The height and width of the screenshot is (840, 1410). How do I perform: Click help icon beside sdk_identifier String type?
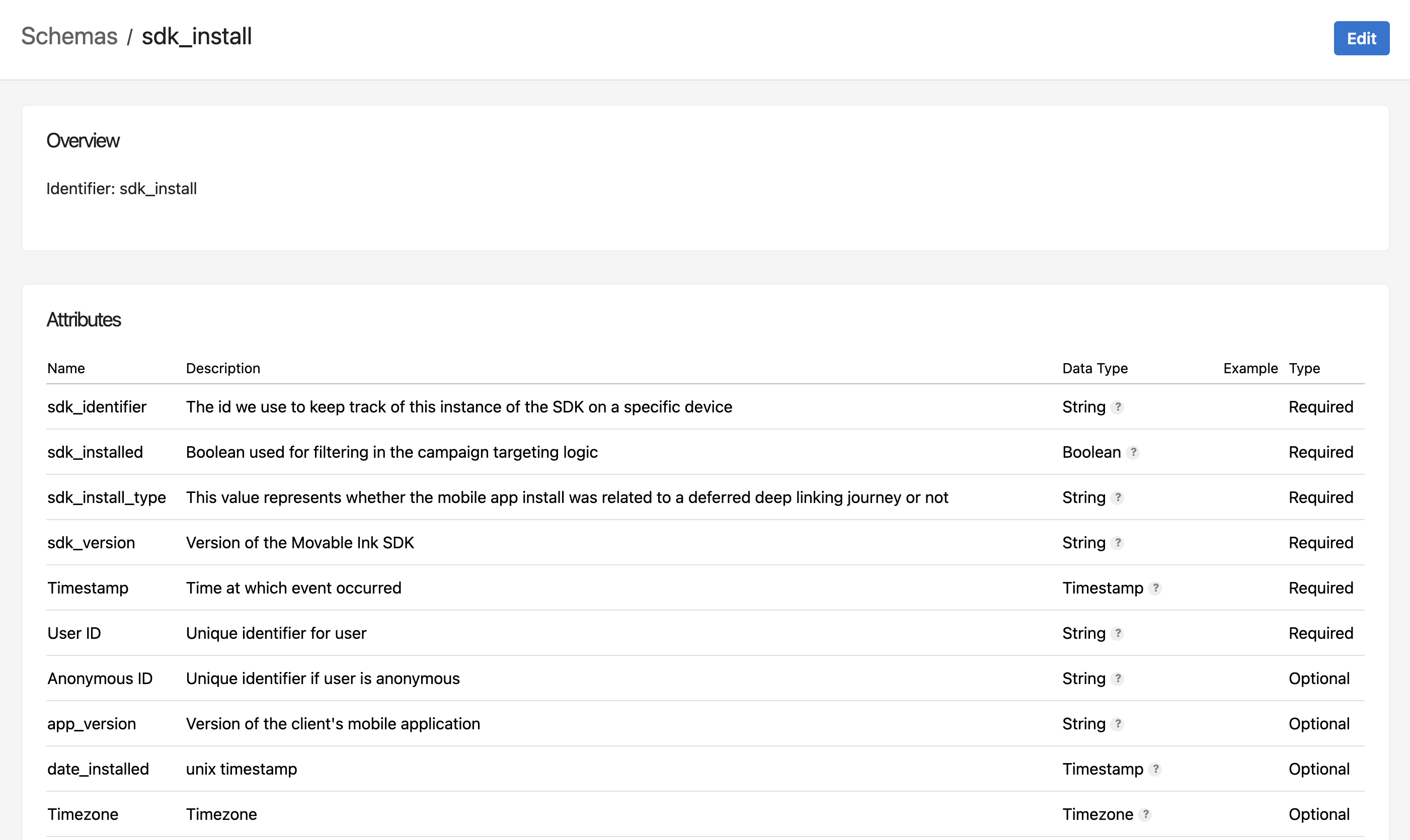pos(1117,407)
